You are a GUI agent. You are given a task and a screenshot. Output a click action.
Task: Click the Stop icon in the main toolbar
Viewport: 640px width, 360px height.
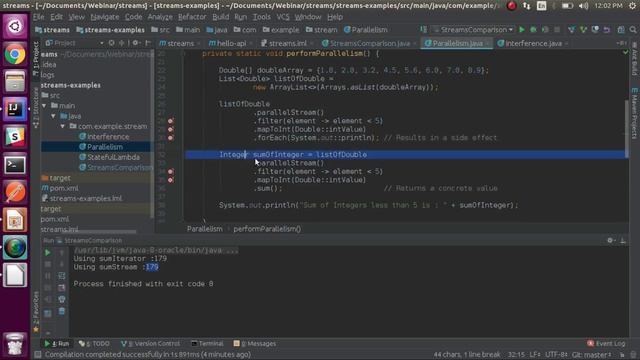point(557,30)
